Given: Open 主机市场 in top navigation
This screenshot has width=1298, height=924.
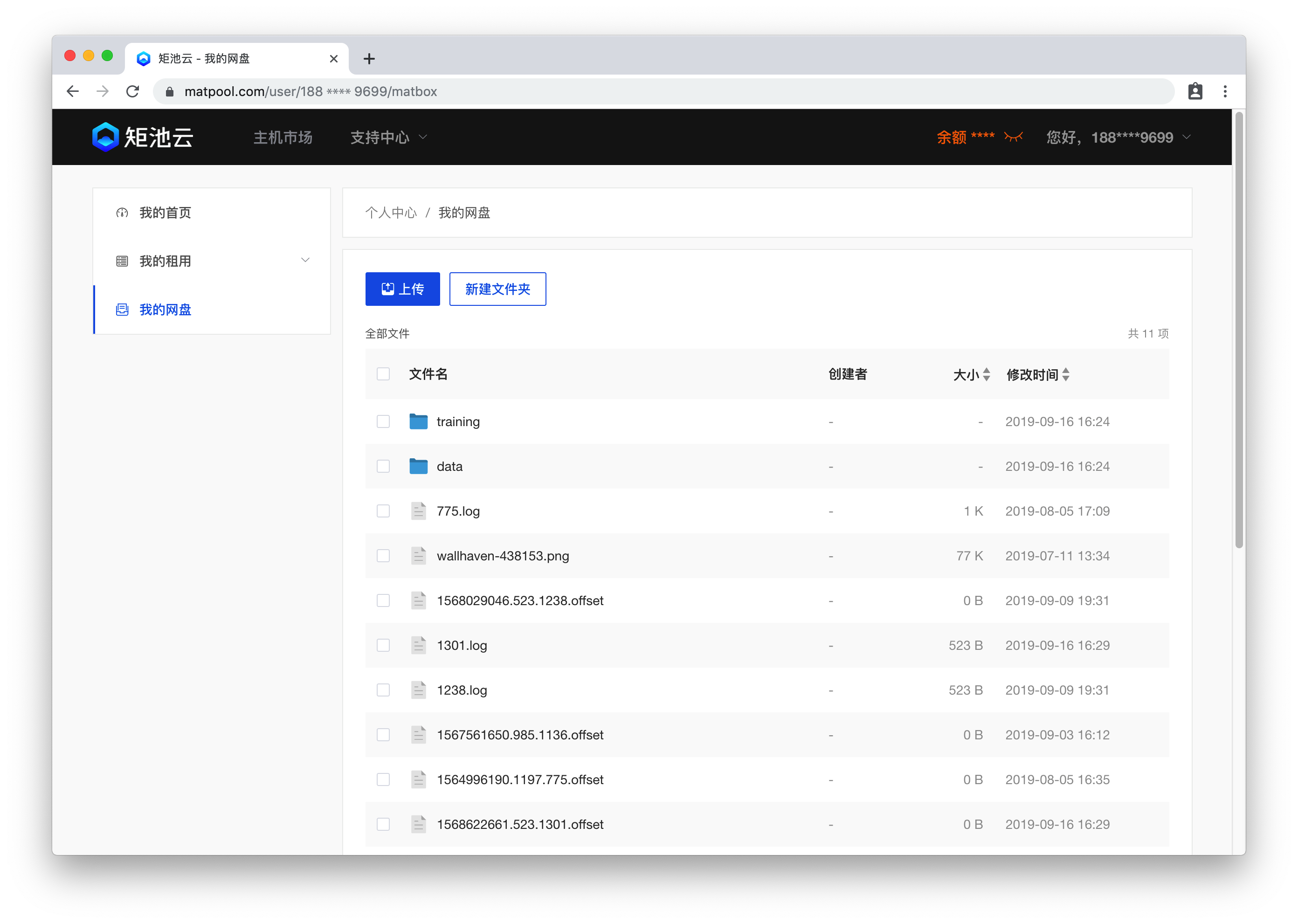Looking at the screenshot, I should (283, 137).
